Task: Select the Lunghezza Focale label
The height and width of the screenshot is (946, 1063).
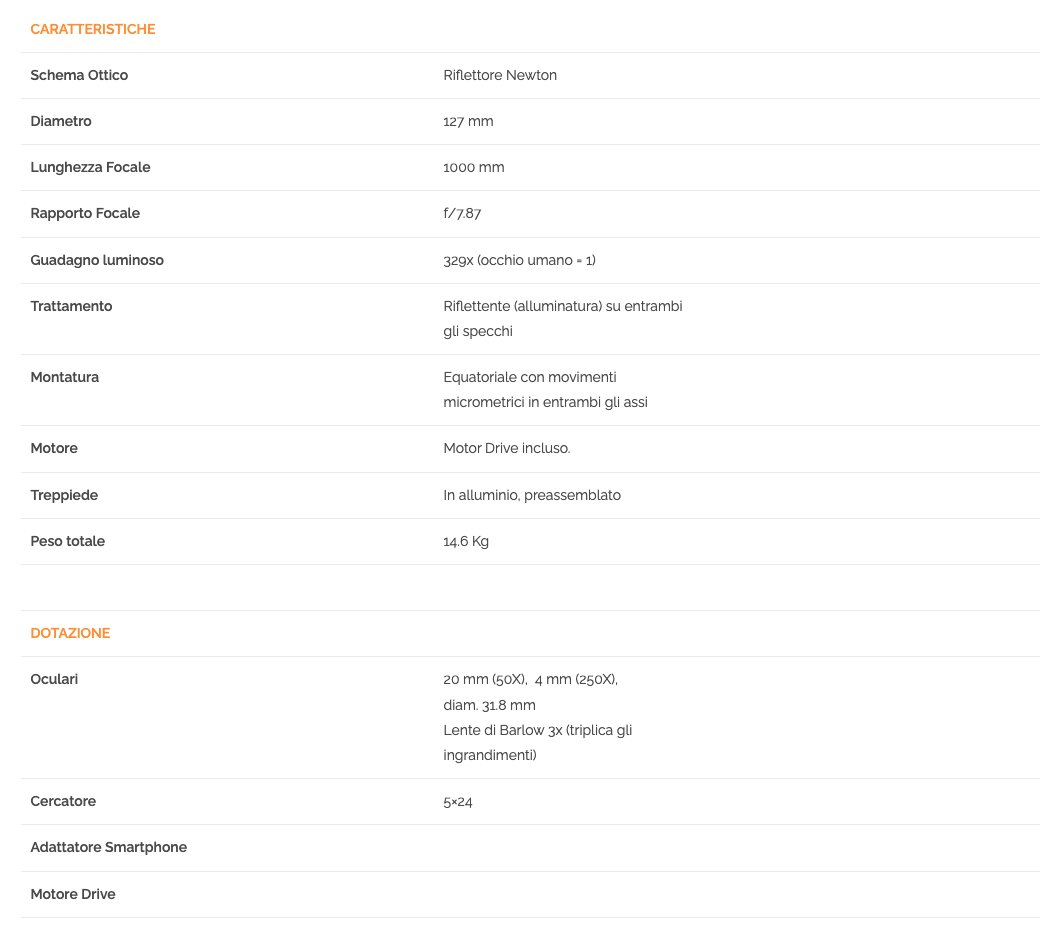Action: (90, 167)
